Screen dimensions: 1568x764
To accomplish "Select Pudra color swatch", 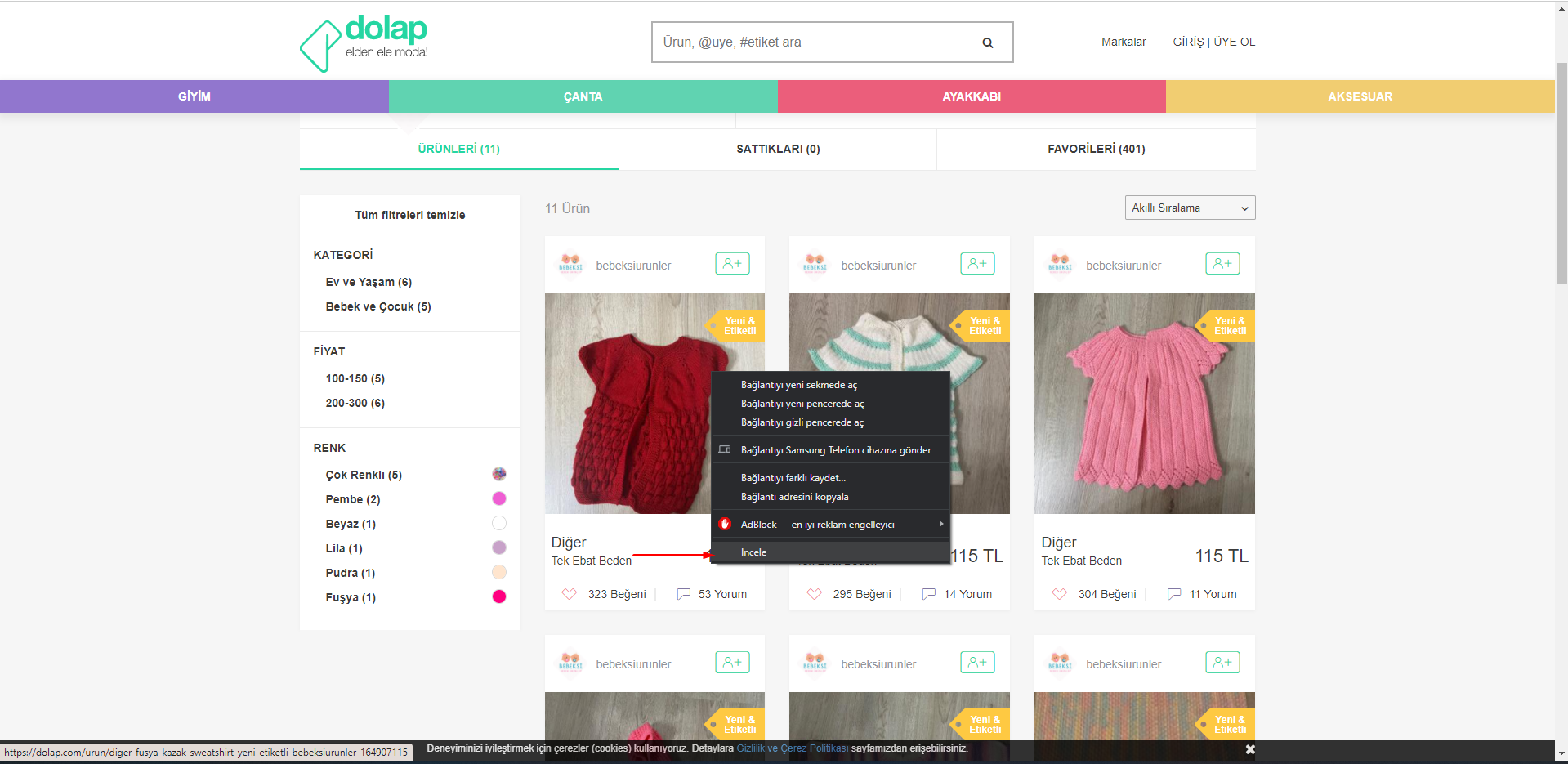I will click(499, 572).
